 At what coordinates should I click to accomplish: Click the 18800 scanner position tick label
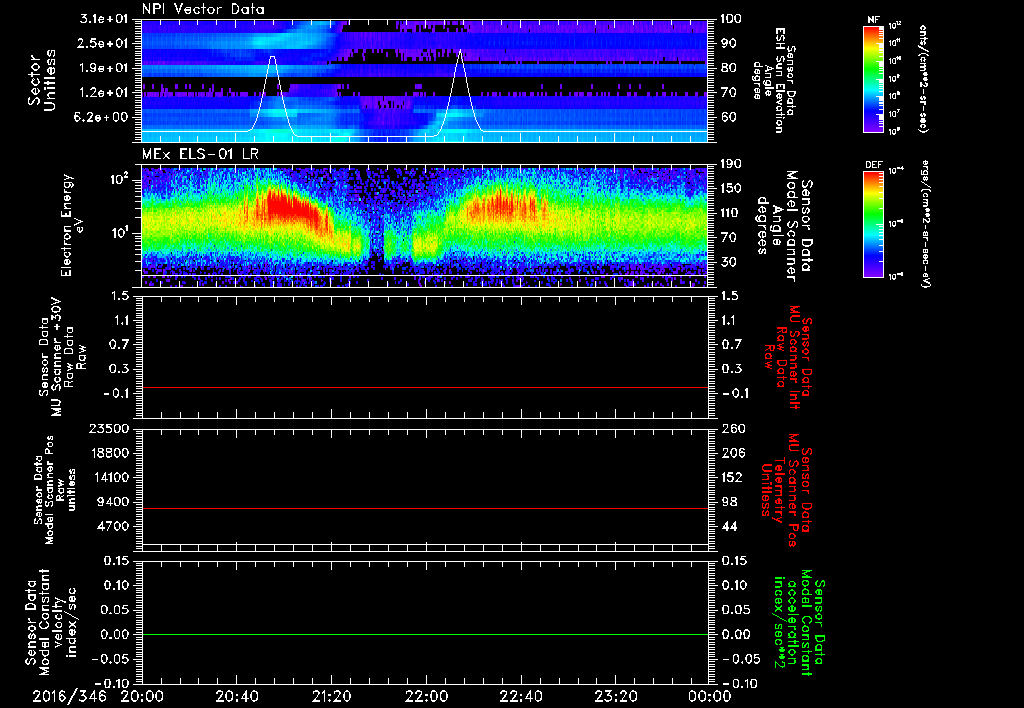[111, 453]
